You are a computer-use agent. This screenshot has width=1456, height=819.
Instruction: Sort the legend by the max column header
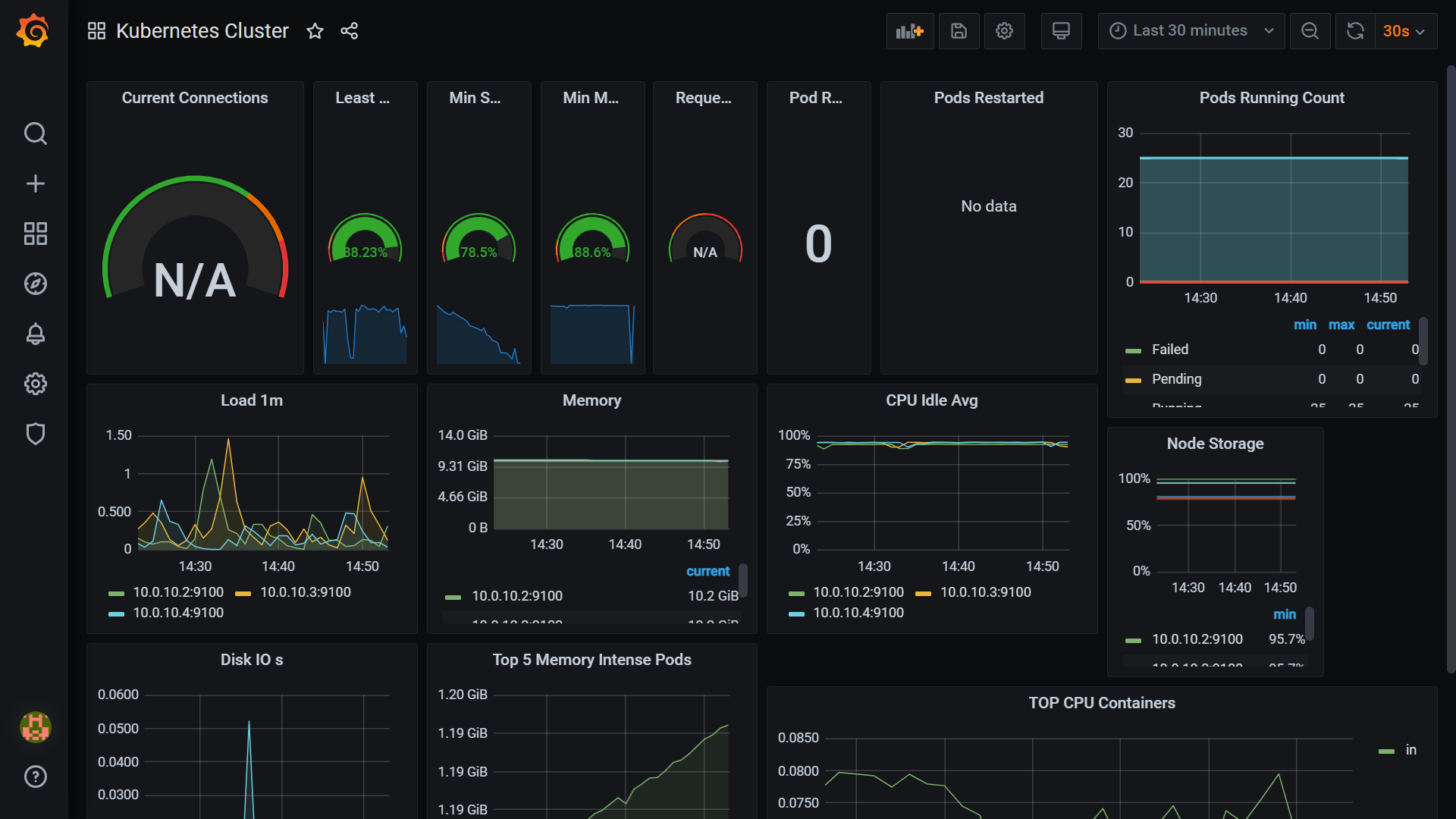[1341, 325]
